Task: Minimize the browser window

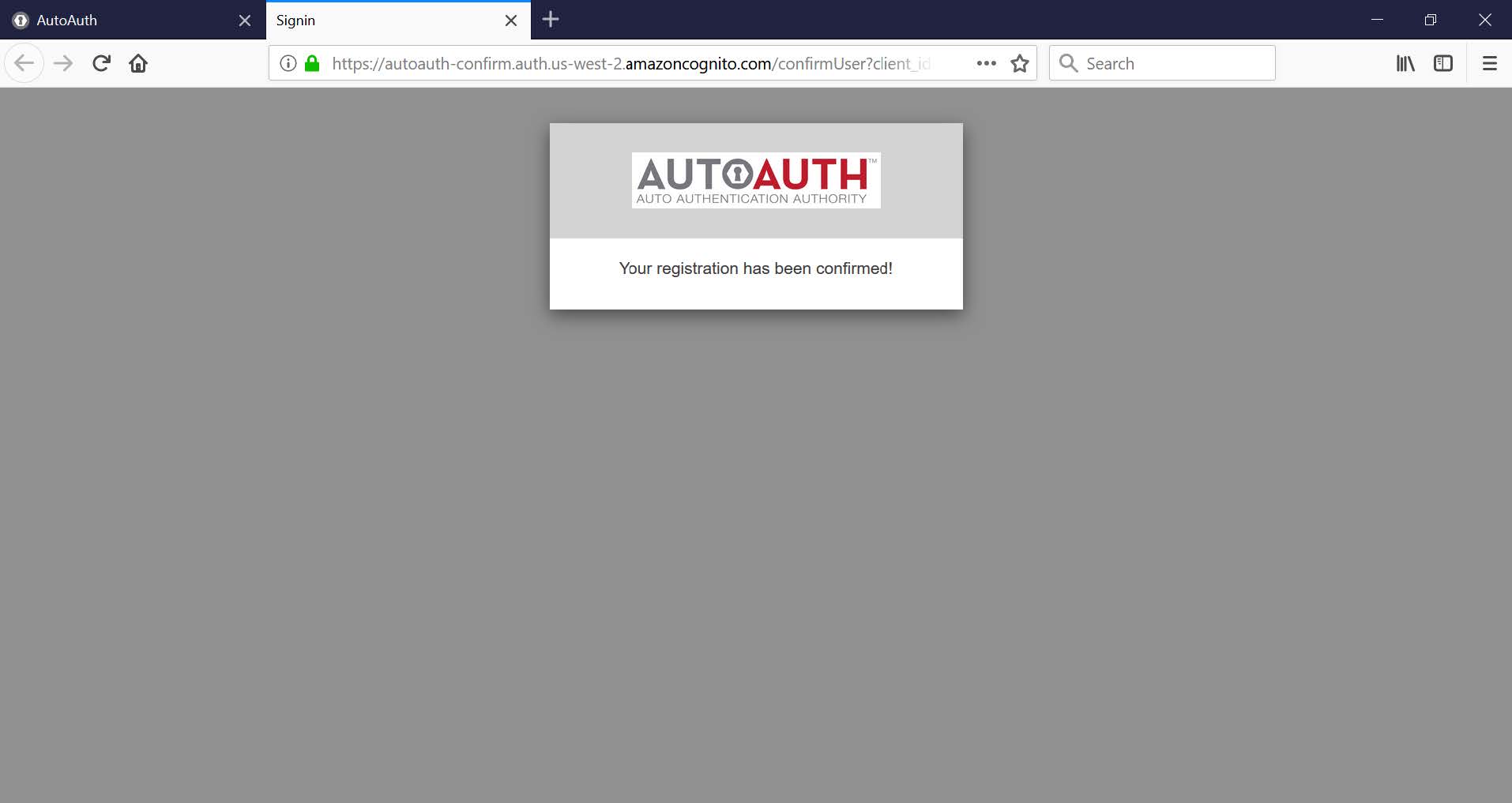Action: [x=1377, y=20]
